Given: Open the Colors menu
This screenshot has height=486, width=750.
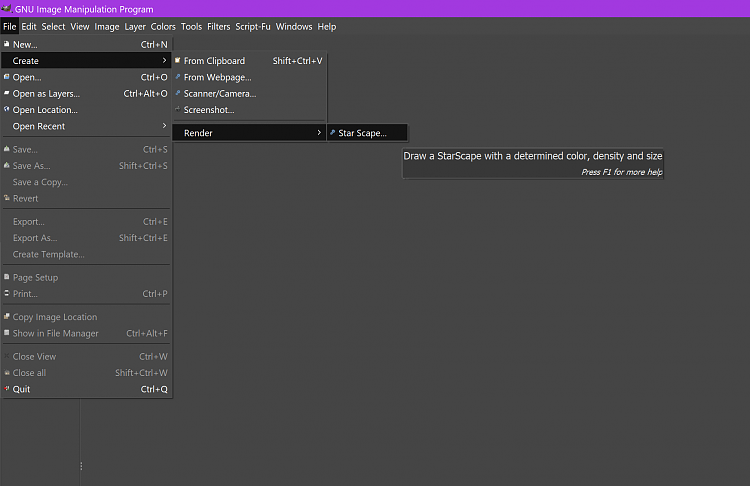Looking at the screenshot, I should (163, 27).
